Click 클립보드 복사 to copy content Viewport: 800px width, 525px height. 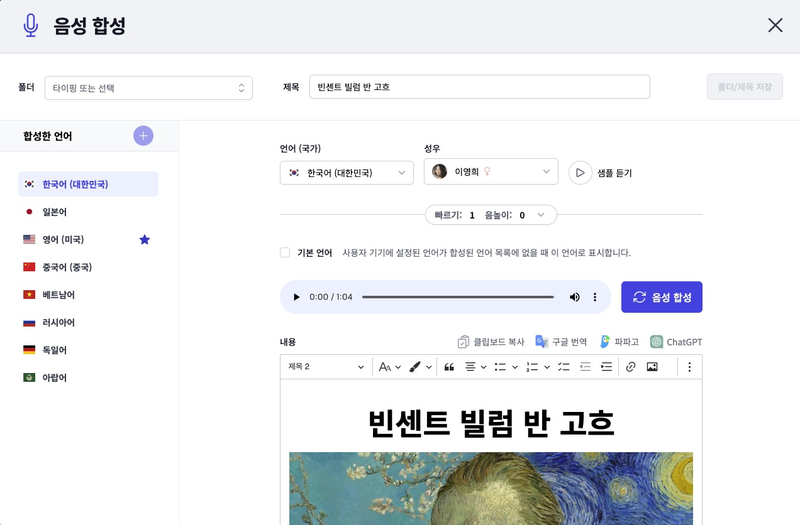[491, 342]
